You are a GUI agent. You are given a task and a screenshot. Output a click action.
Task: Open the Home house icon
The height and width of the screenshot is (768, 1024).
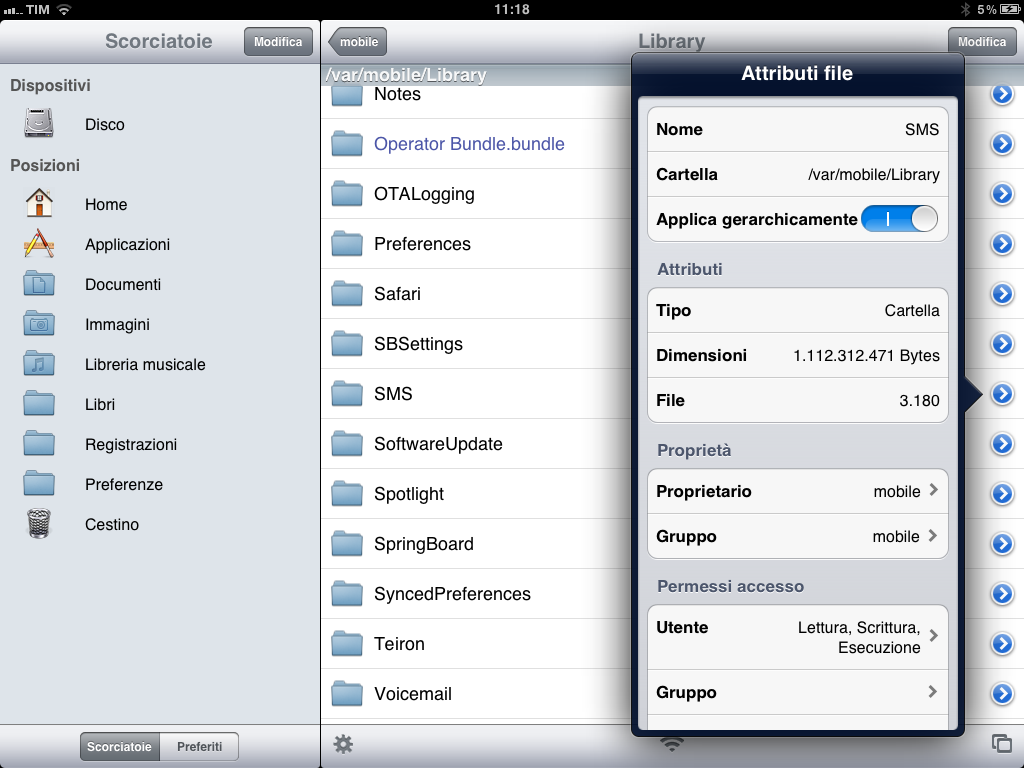(x=39, y=204)
